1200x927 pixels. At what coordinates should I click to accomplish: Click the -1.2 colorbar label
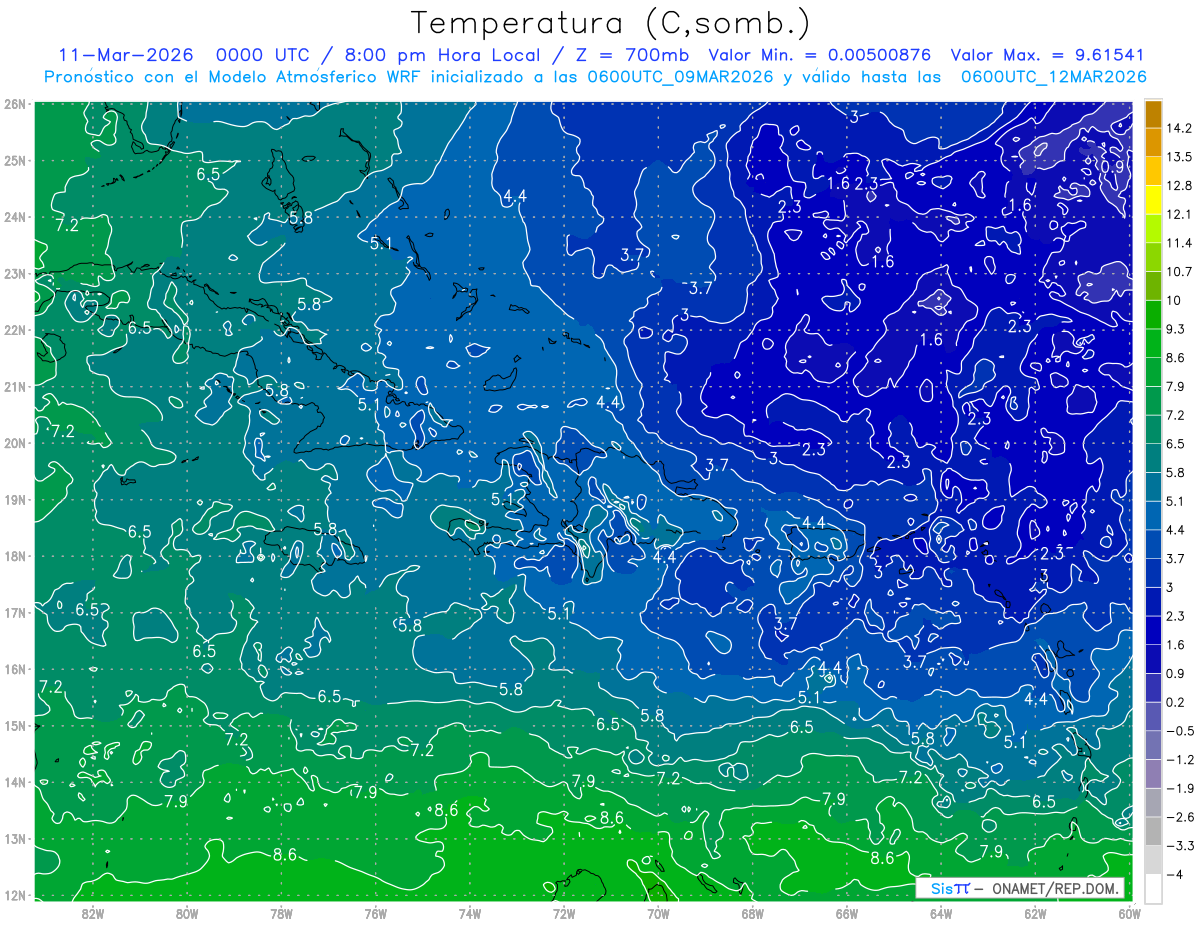(1180, 759)
